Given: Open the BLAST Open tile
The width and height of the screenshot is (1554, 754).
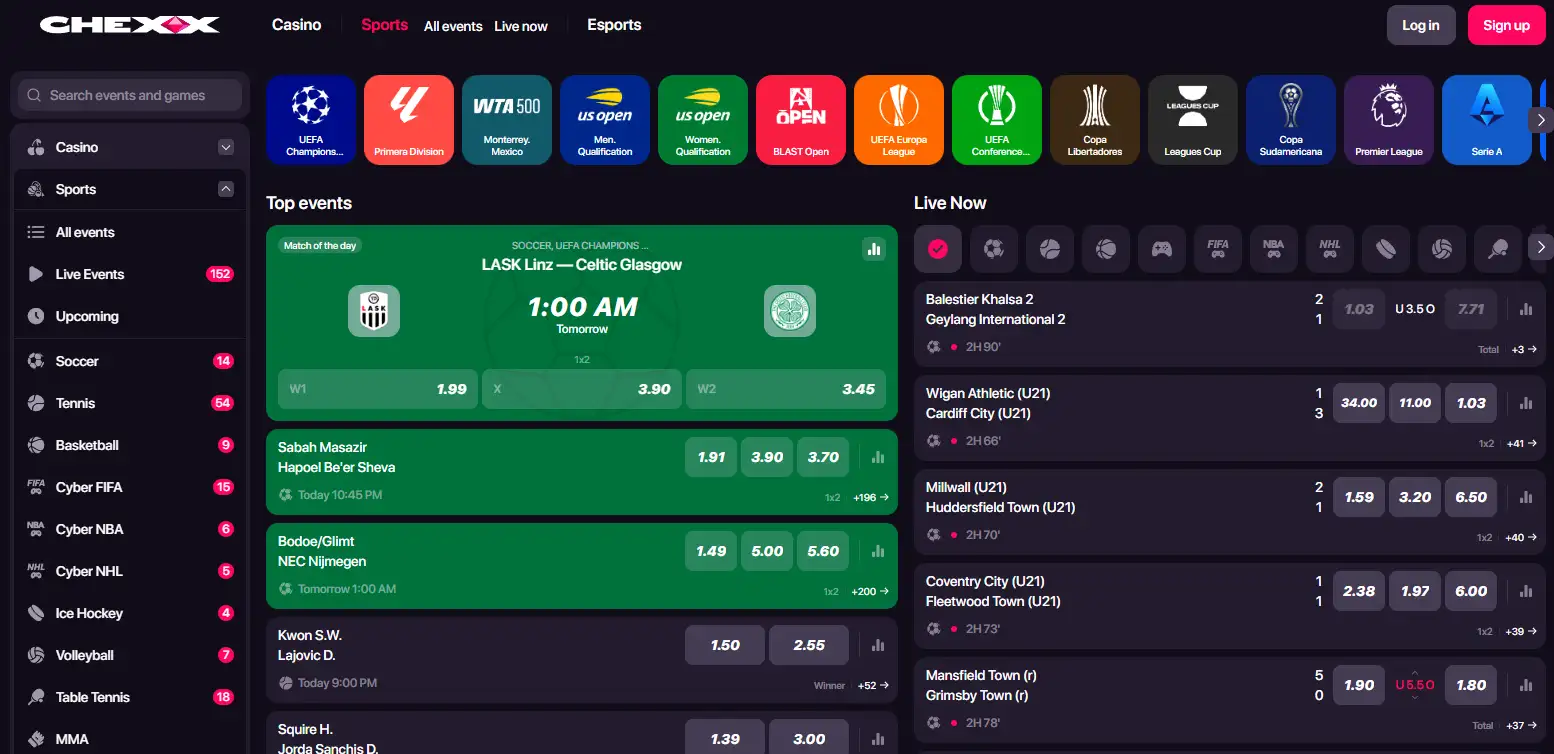Looking at the screenshot, I should (x=801, y=120).
